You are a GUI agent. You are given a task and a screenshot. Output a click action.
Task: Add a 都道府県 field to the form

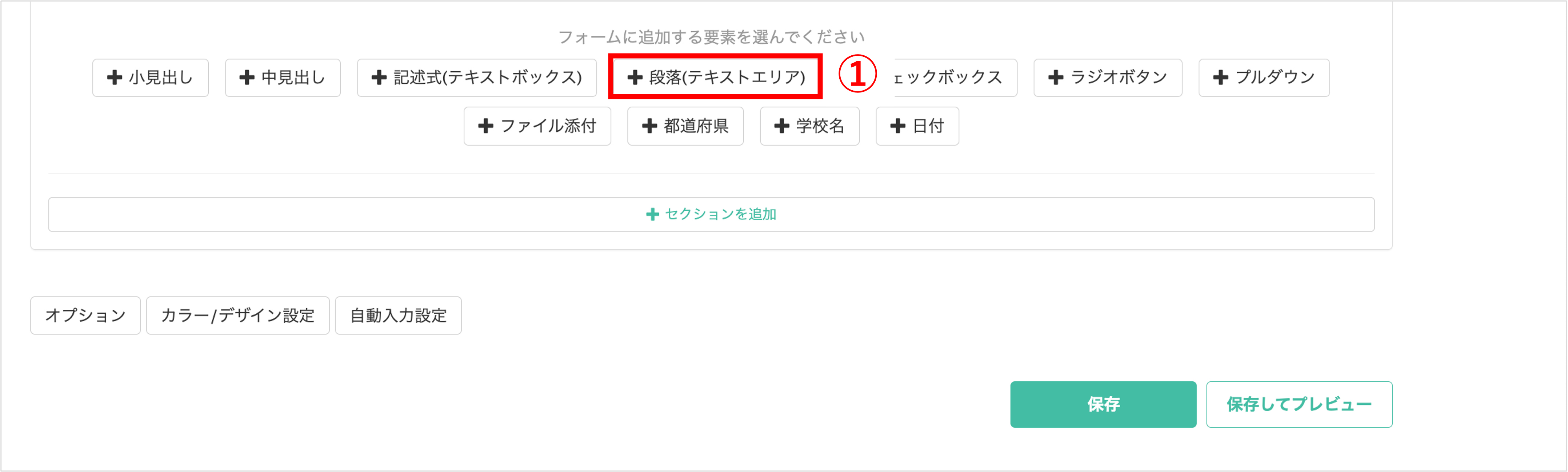coord(685,126)
